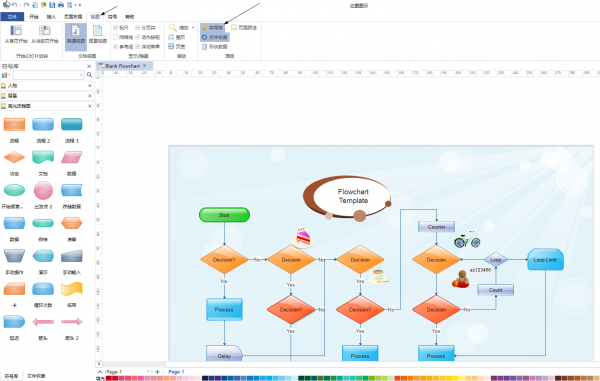The width and height of the screenshot is (600, 381).
Task: Toggle the 标尺 ruler checkbox
Action: pyautogui.click(x=115, y=28)
